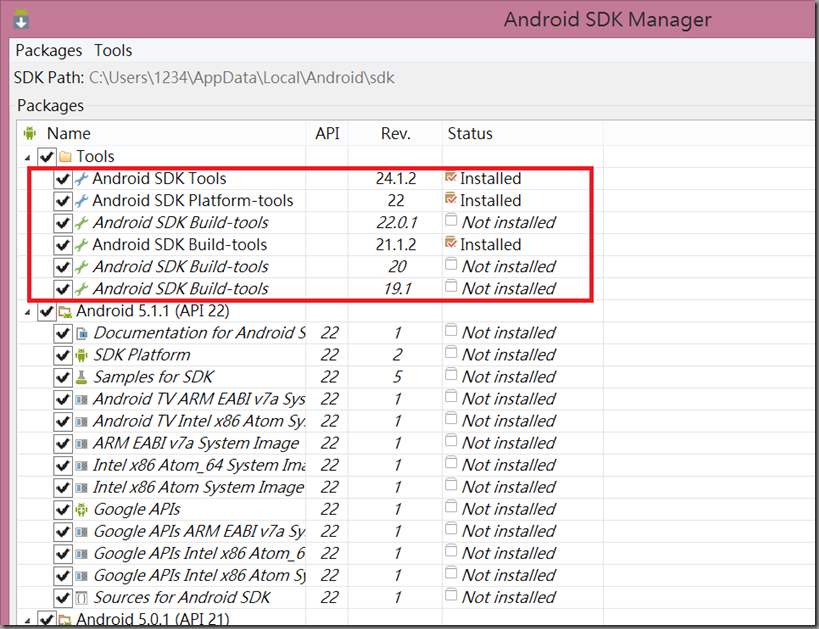The width and height of the screenshot is (819, 629).
Task: Toggle the Samples for SDK checkbox
Action: point(63,377)
